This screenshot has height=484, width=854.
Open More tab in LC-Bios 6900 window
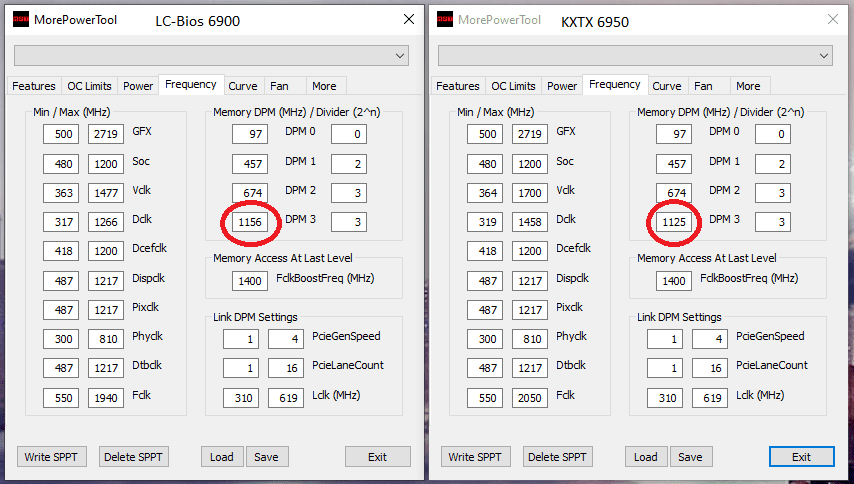click(324, 86)
